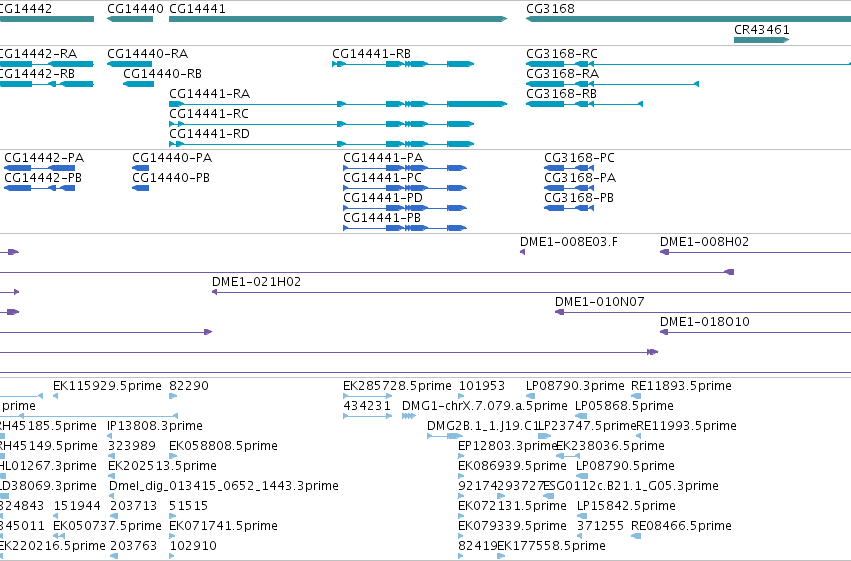Select clone DME1-008E03.F

coord(522,252)
